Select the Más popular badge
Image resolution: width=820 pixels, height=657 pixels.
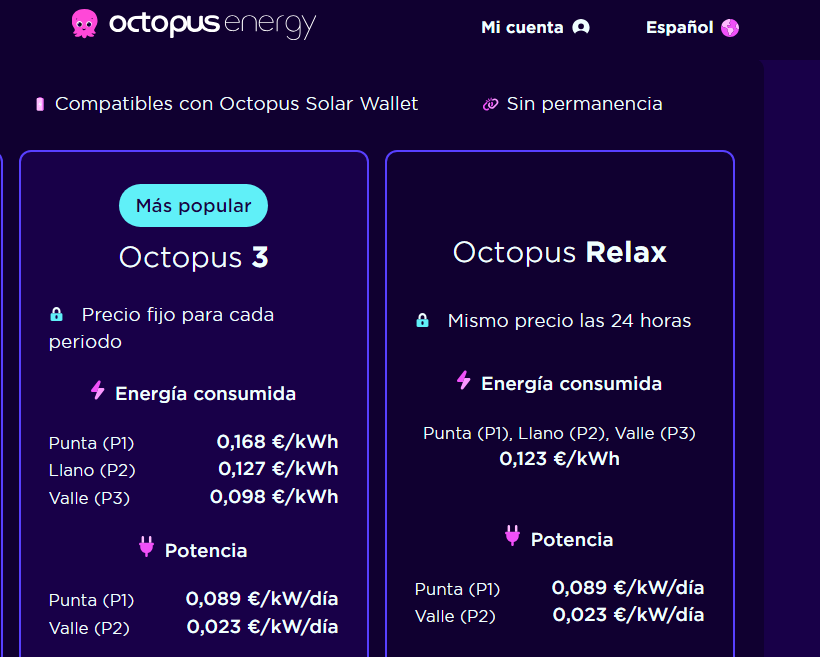click(193, 206)
